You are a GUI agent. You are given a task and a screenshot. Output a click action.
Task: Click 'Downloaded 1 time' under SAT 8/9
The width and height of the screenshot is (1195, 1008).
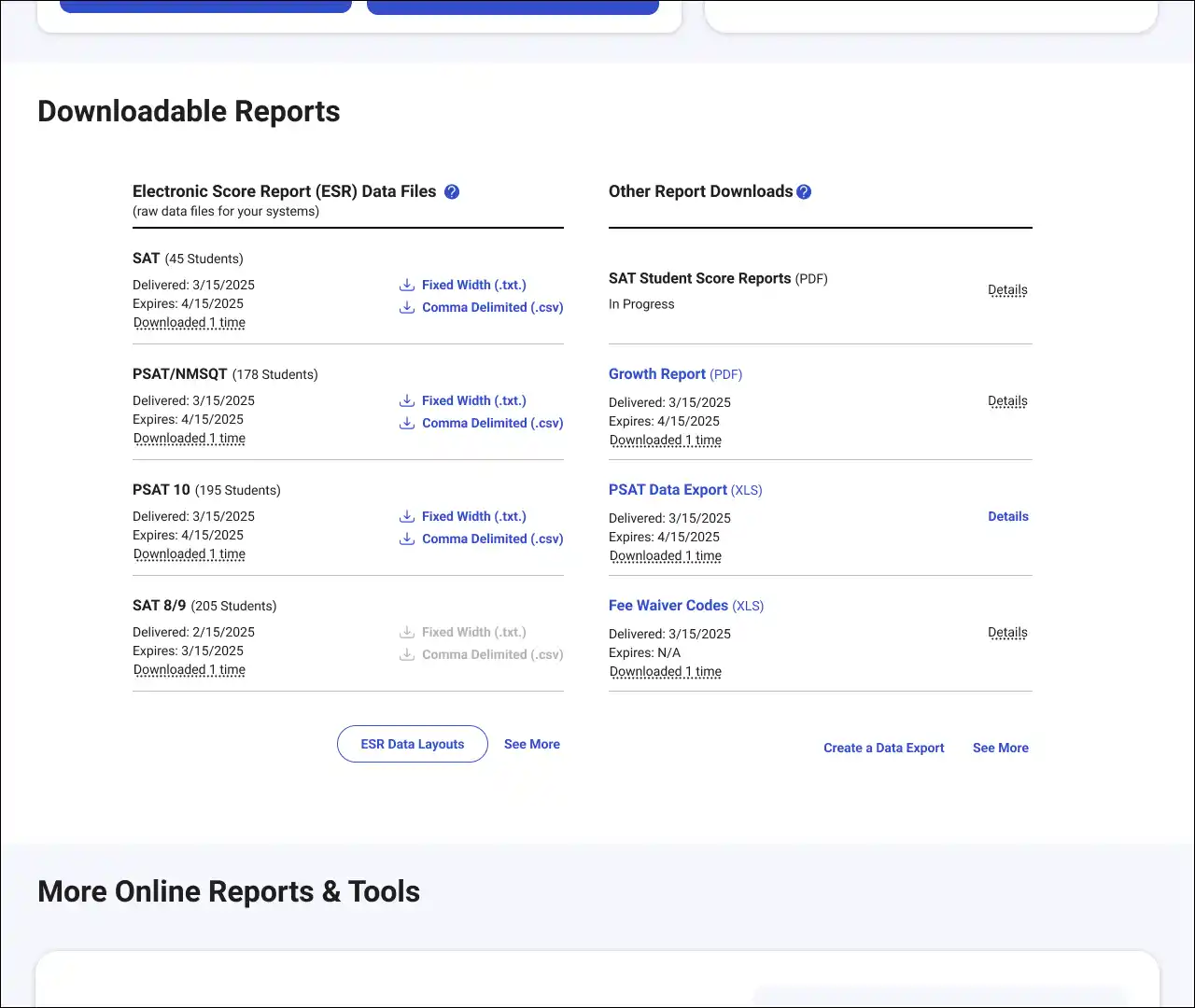click(190, 670)
